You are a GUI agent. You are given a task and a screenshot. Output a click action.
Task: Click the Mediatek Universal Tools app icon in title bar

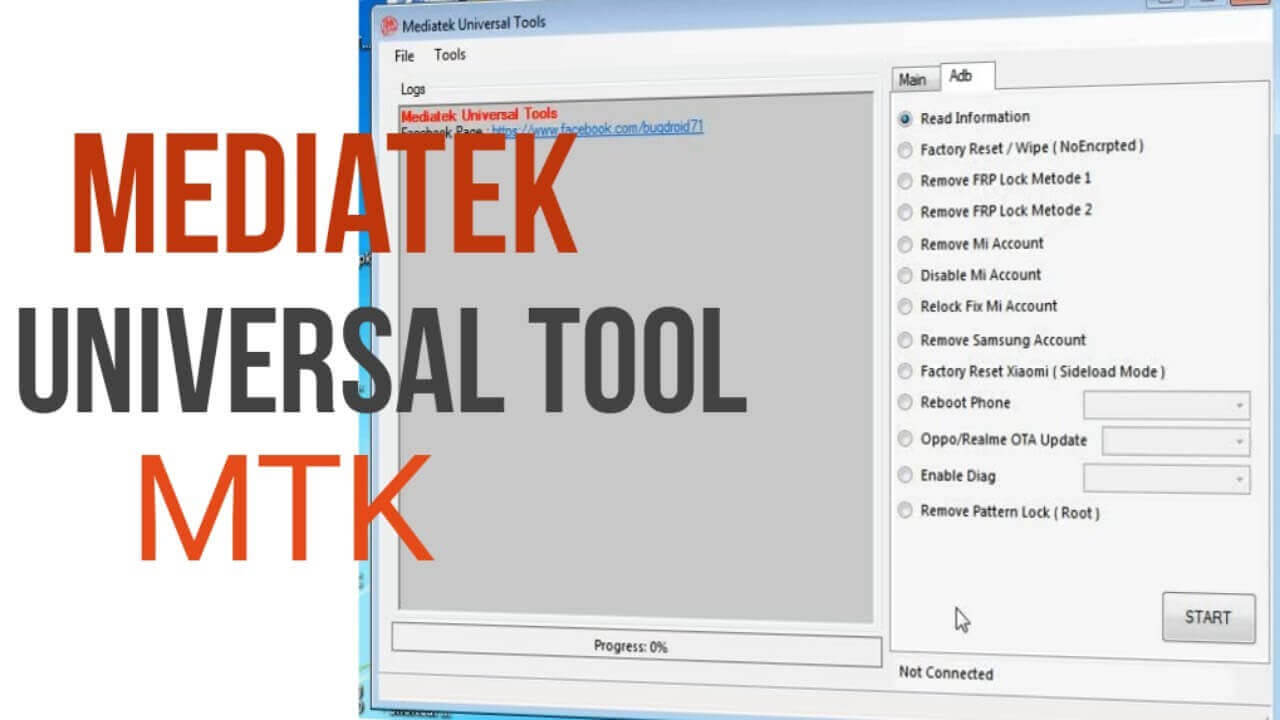click(389, 25)
